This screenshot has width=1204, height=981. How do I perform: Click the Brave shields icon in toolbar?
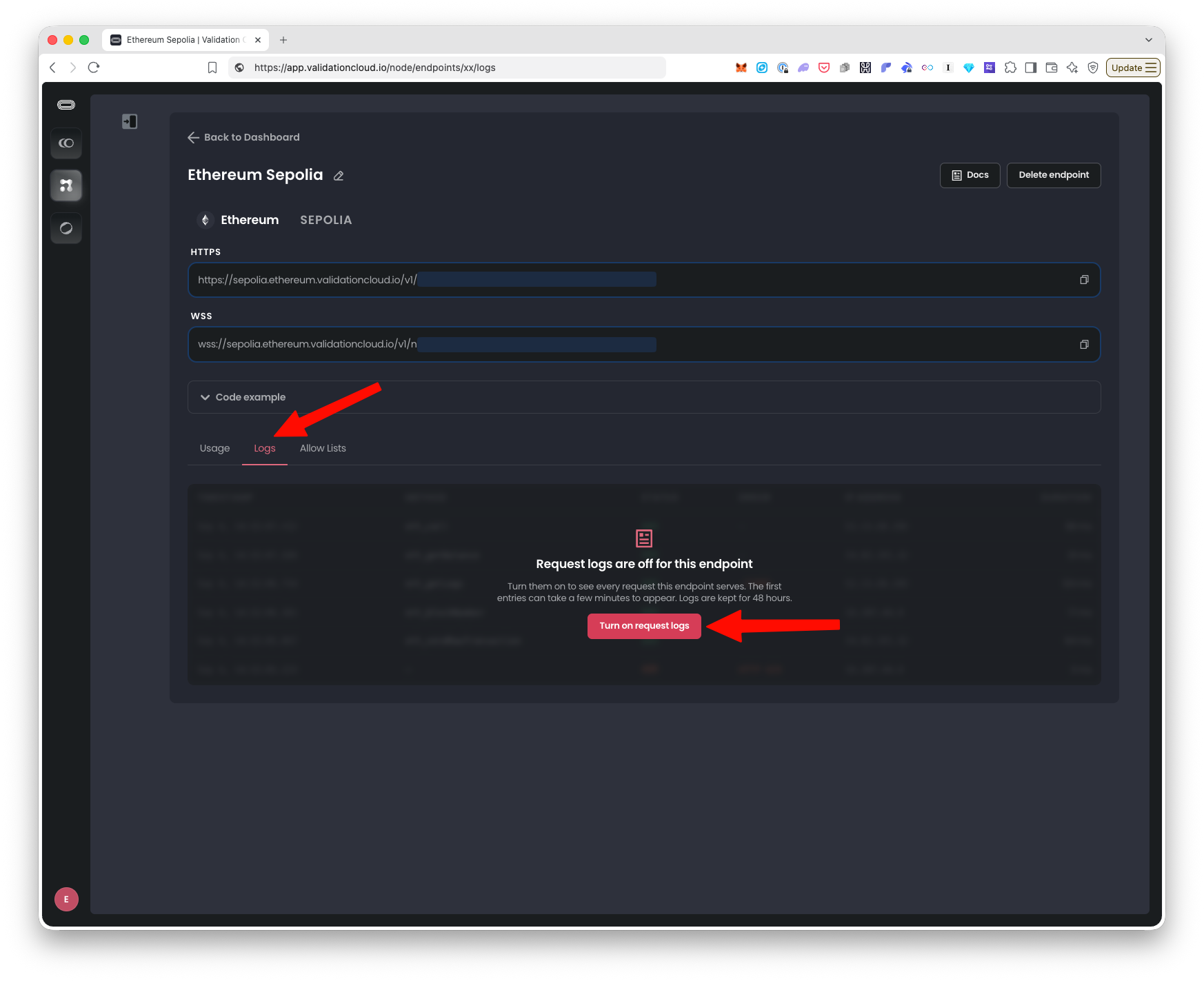click(x=1093, y=68)
